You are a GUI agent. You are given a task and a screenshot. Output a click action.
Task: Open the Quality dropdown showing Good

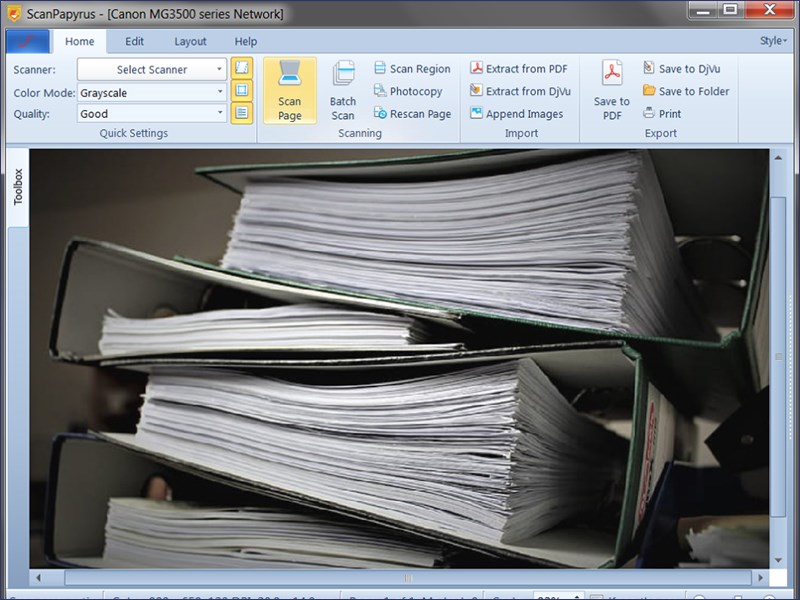point(150,113)
